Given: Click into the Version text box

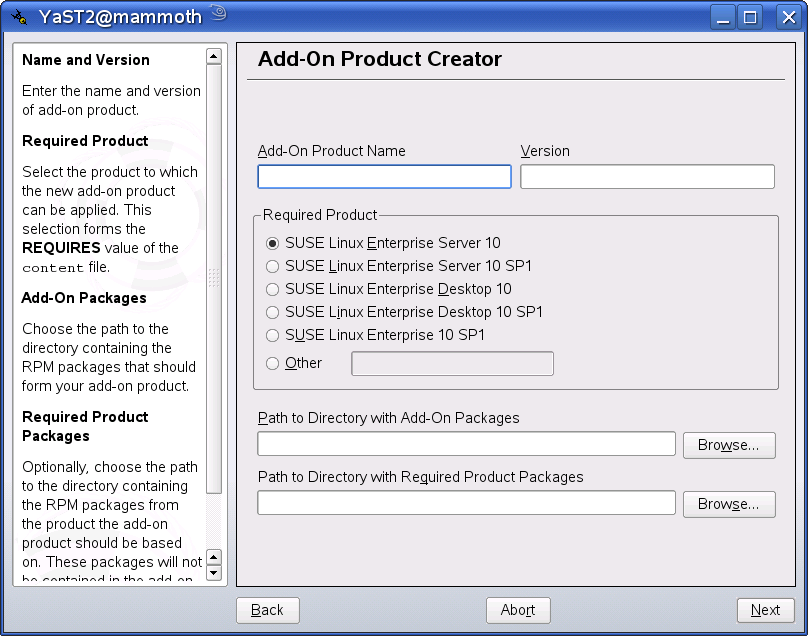Looking at the screenshot, I should coord(647,177).
